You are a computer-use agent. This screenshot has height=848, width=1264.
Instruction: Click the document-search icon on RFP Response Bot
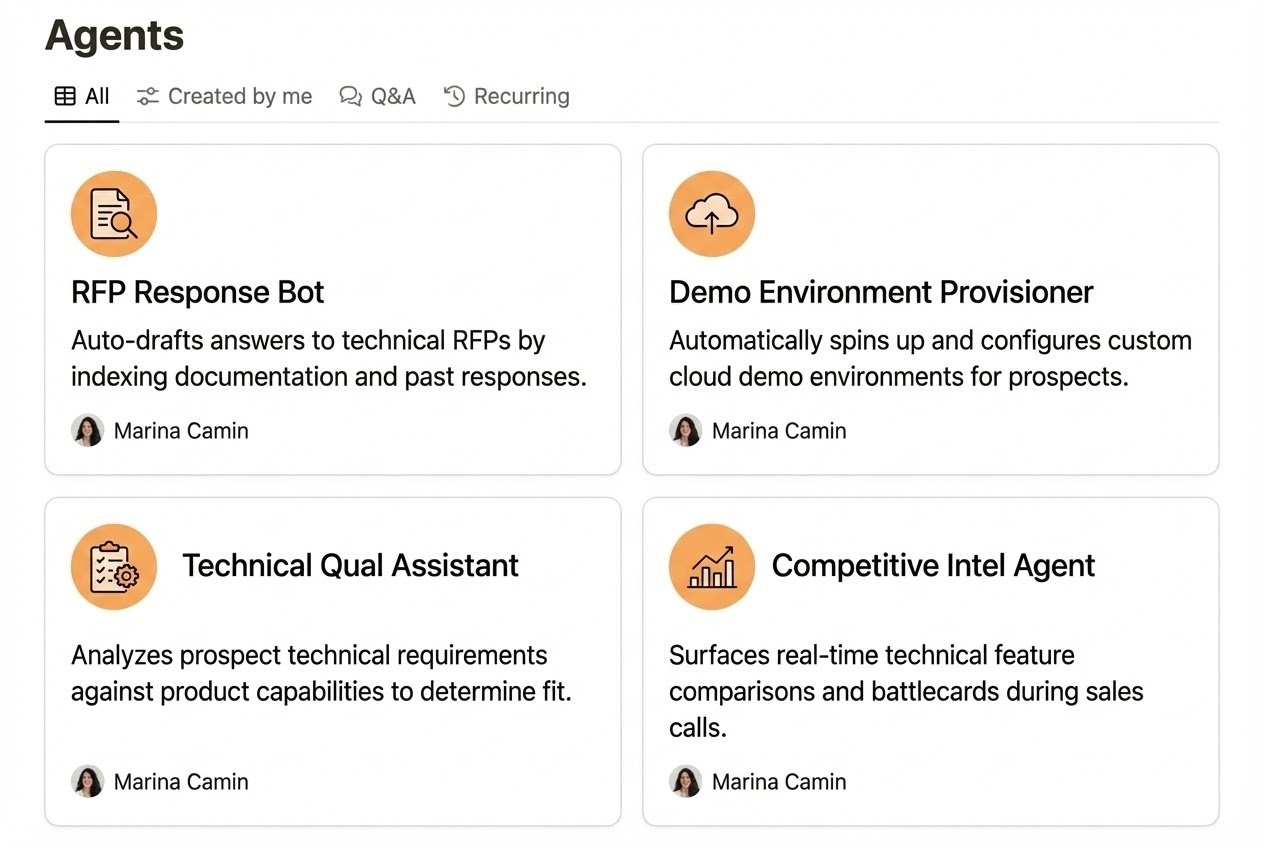(x=113, y=212)
